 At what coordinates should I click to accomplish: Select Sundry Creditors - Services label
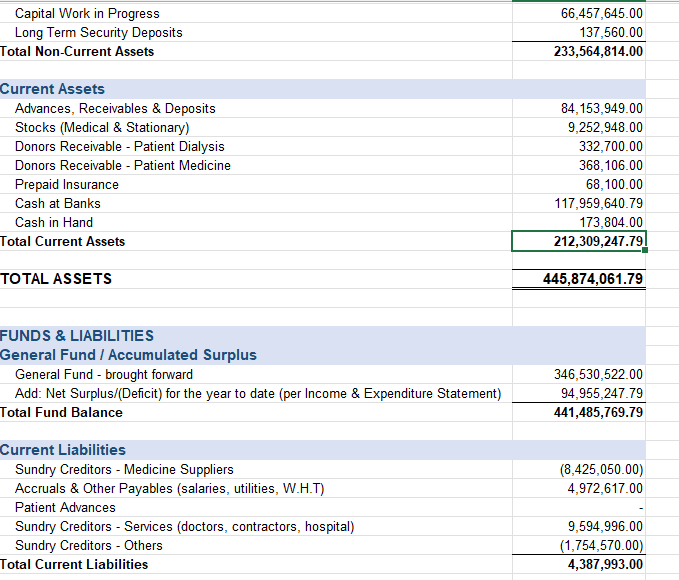pyautogui.click(x=184, y=526)
